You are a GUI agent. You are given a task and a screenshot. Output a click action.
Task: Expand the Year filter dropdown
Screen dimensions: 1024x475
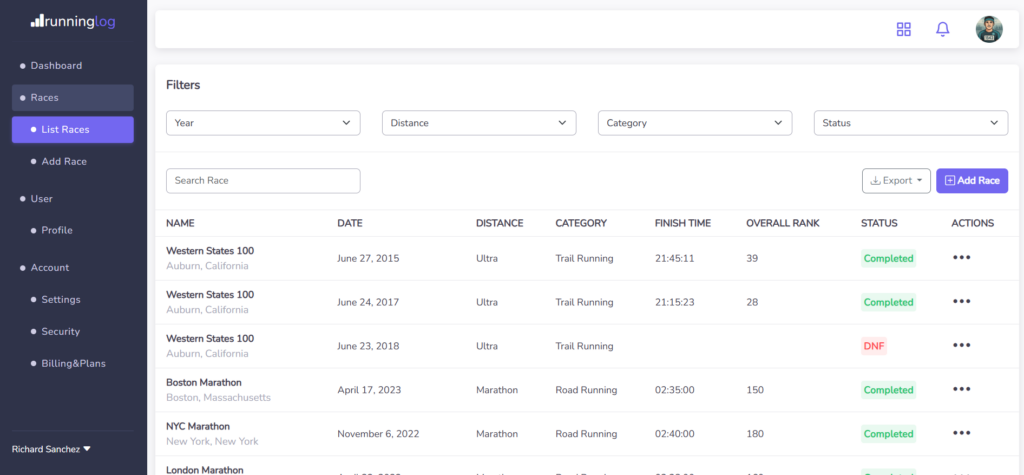263,123
